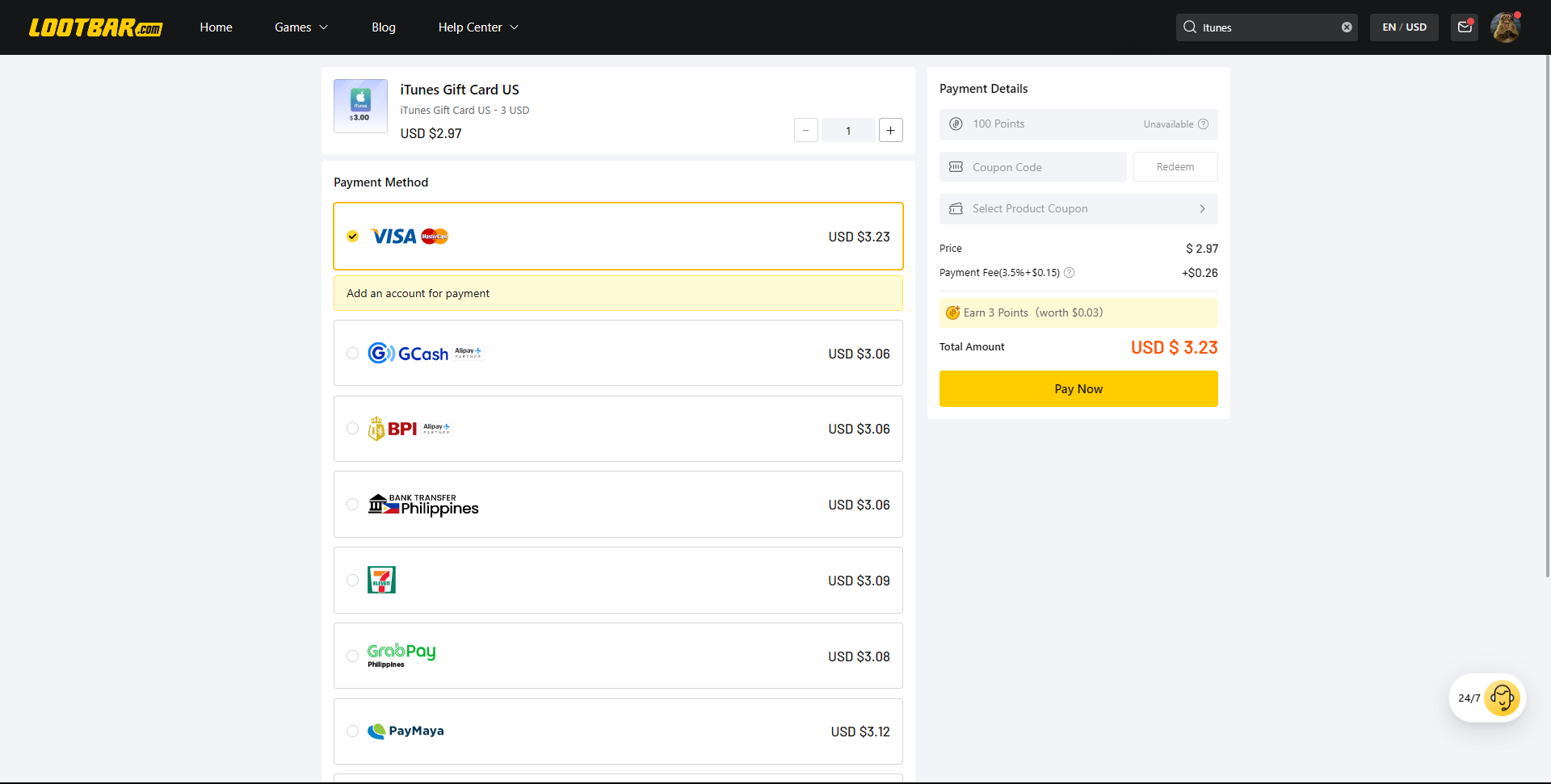Click the Points coin icon

point(956,124)
